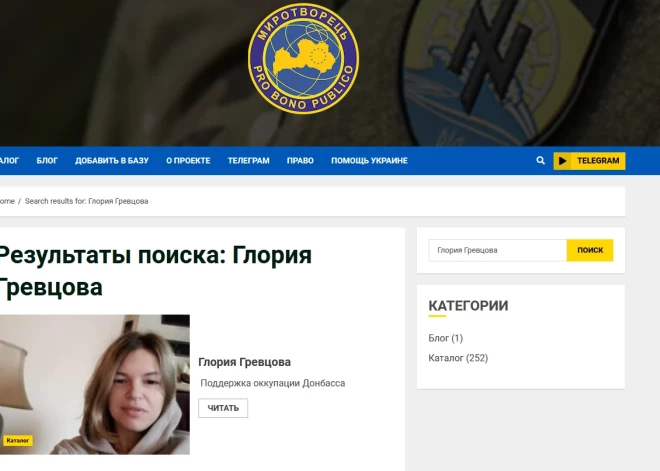Click the ЧИТАТЬ button
This screenshot has height=471, width=660.
tap(223, 408)
